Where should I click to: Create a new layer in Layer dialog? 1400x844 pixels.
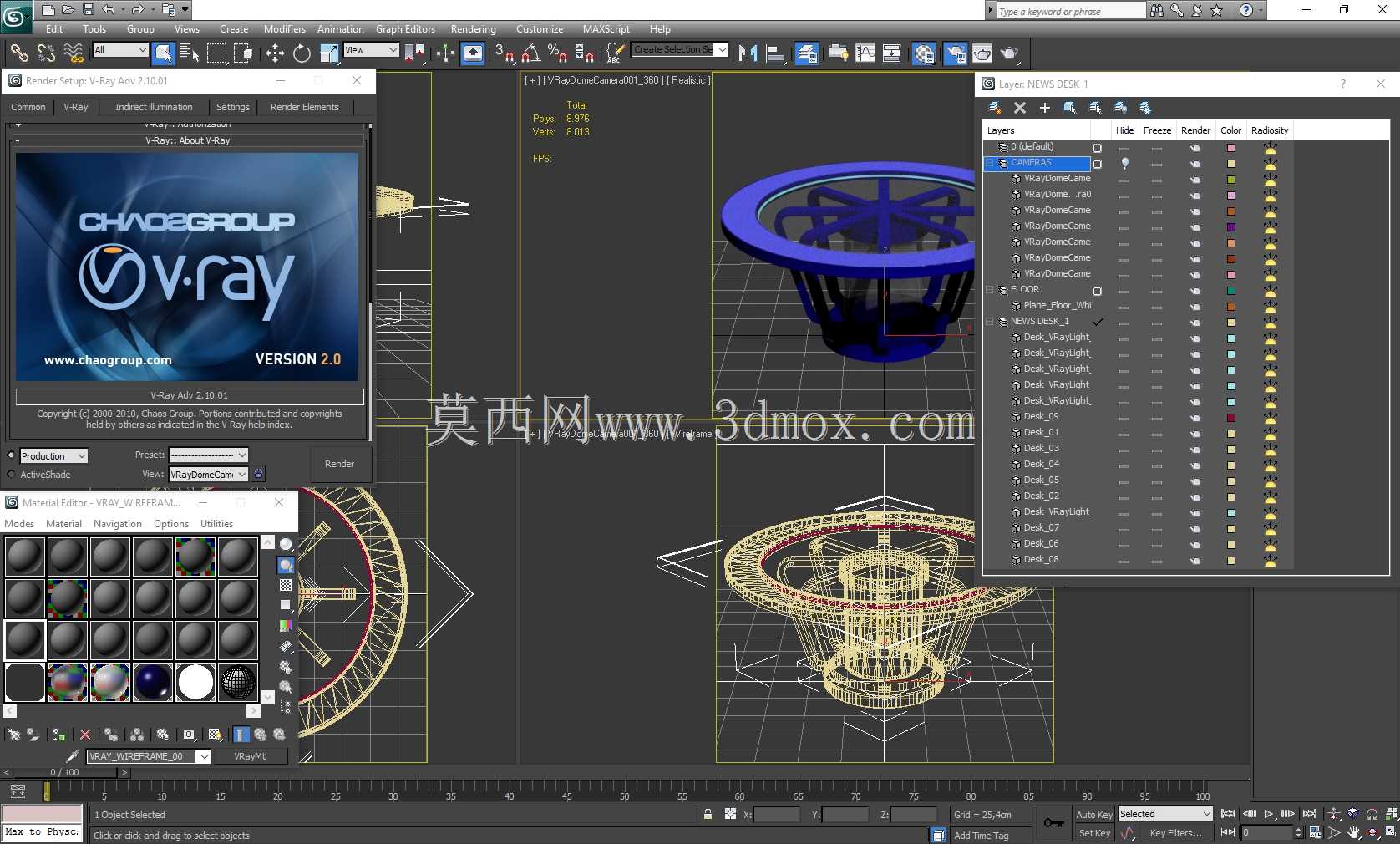point(994,107)
